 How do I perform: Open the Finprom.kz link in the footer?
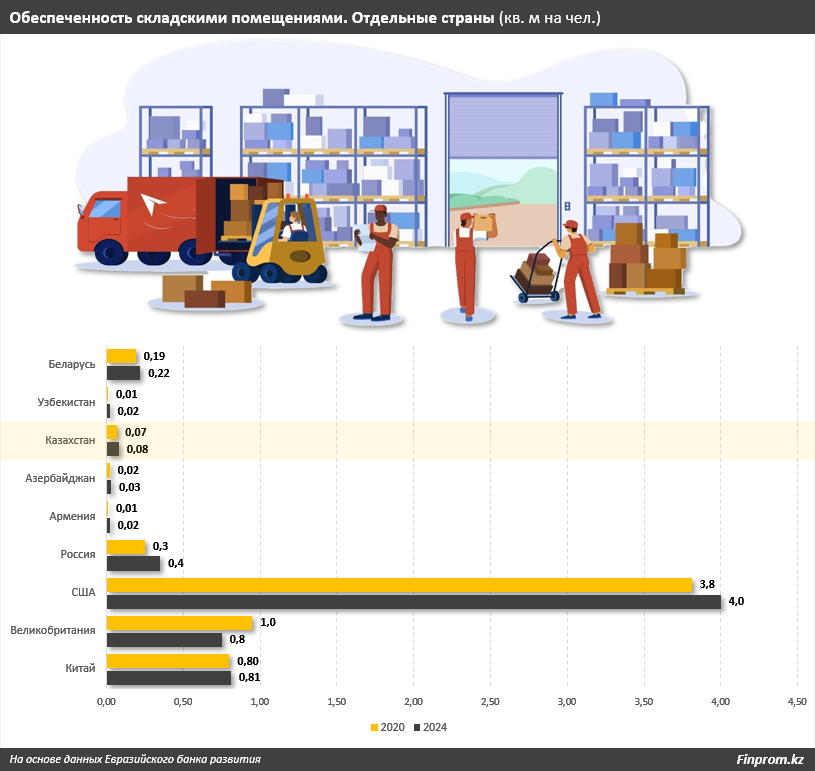click(x=769, y=759)
